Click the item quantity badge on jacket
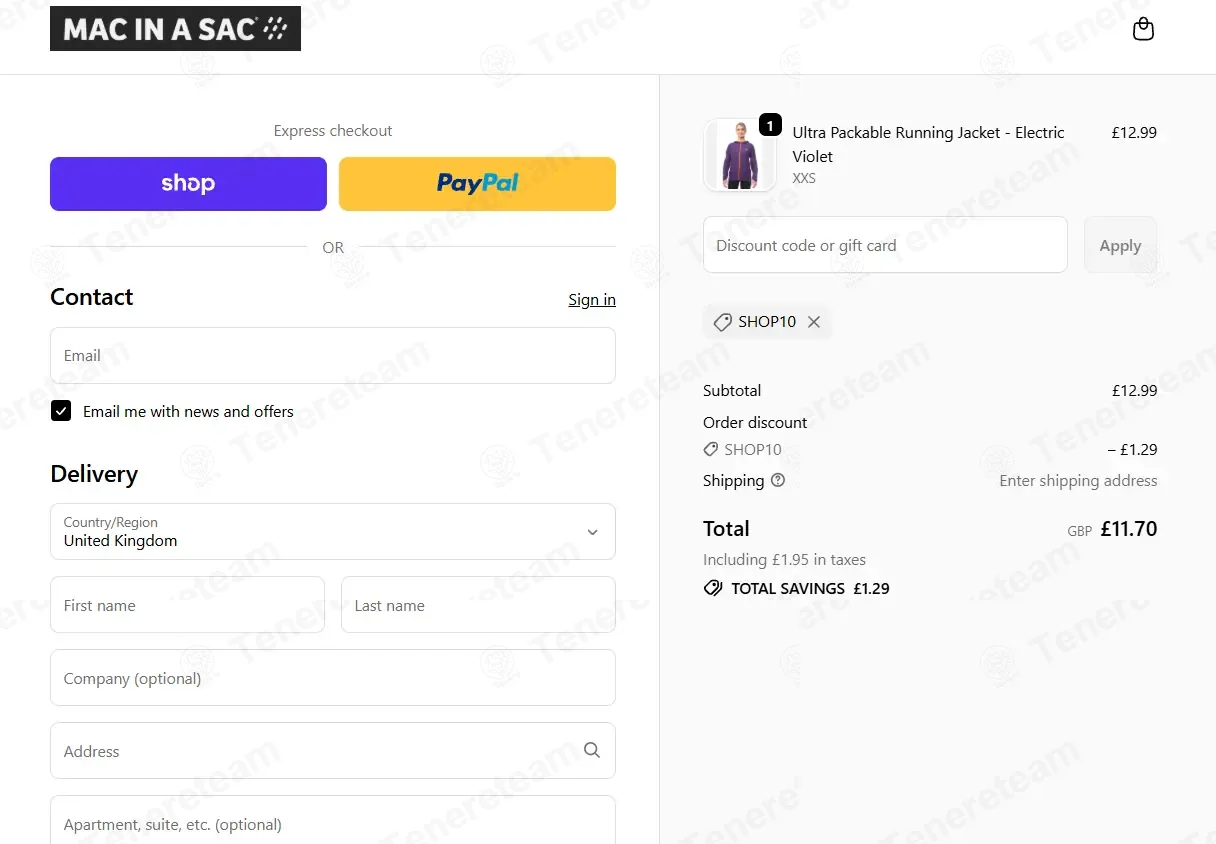 click(x=770, y=125)
